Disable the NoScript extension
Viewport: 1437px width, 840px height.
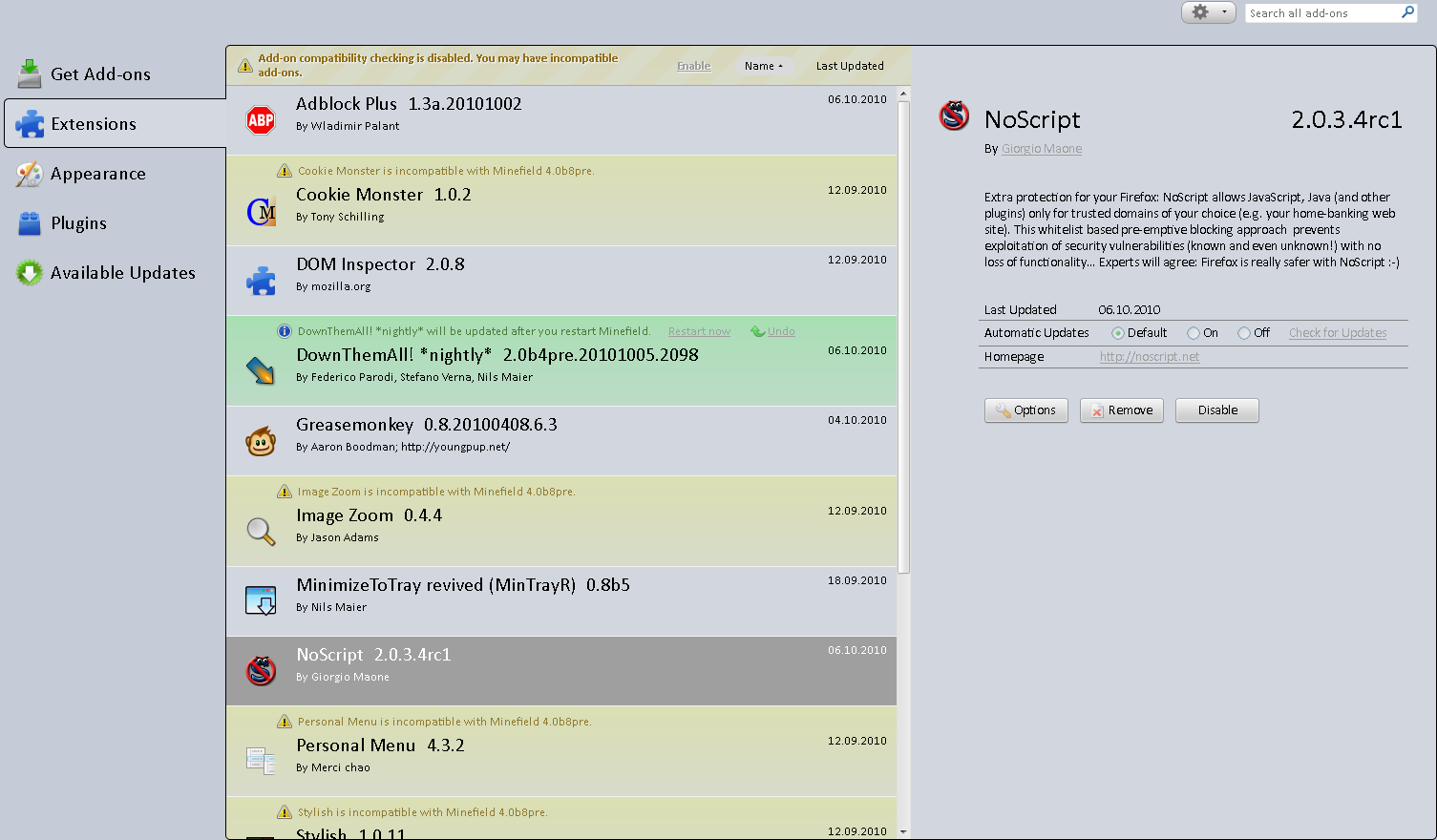tap(1217, 410)
